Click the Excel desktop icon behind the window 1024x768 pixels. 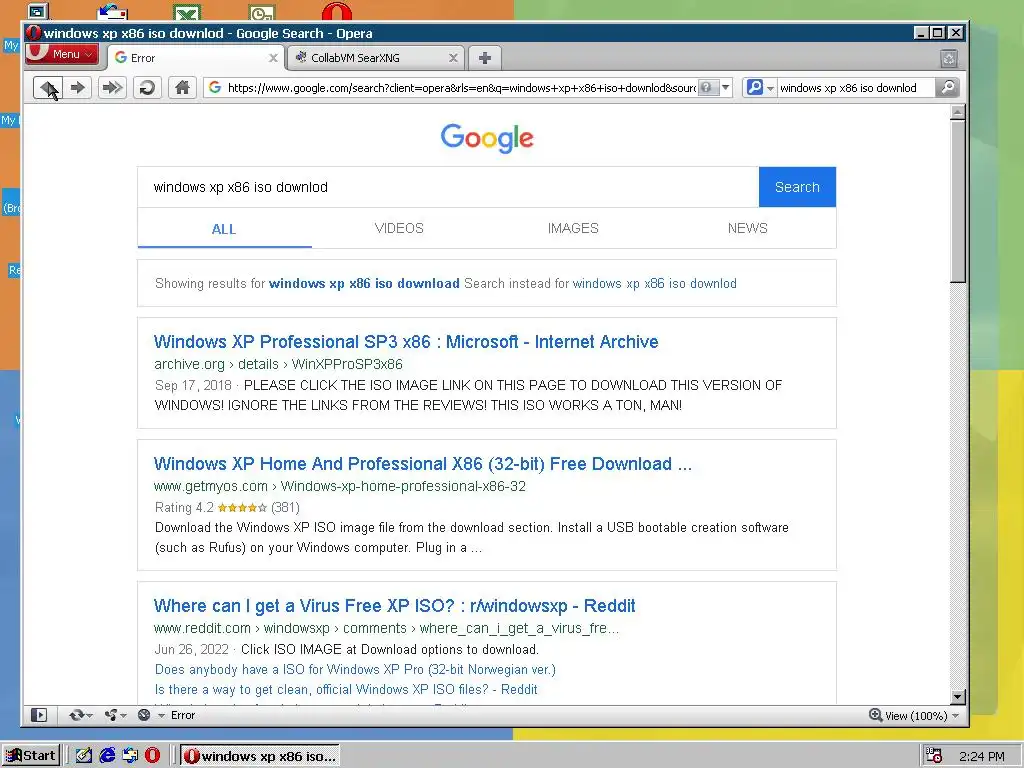[x=187, y=12]
